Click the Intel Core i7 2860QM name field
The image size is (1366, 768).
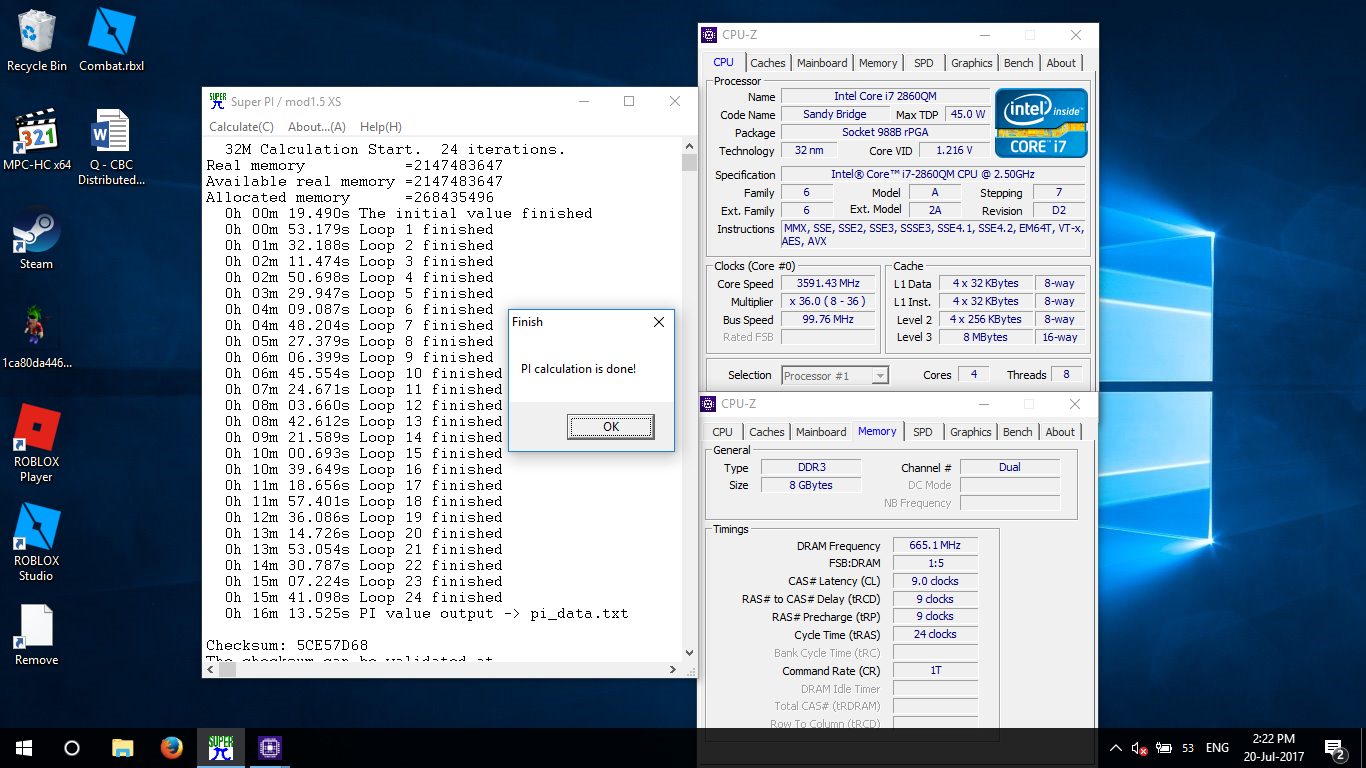(x=885, y=97)
